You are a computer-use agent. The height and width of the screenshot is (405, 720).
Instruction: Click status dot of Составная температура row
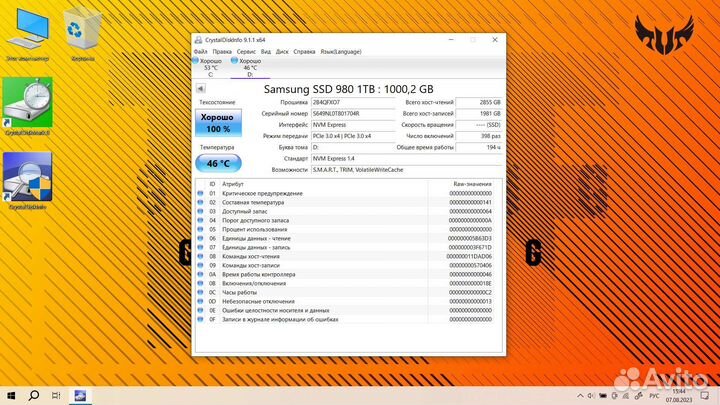pyautogui.click(x=200, y=202)
